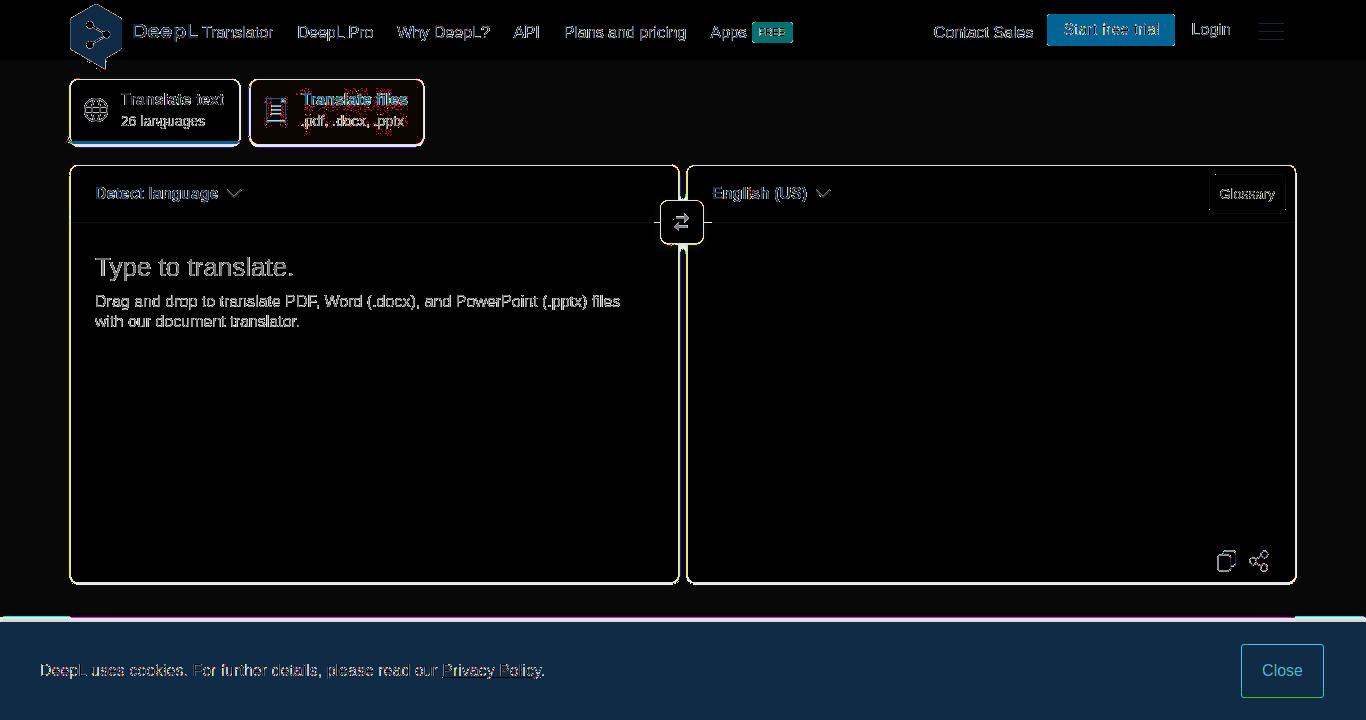Open the Why DeepL? menu
Viewport: 1366px width, 720px height.
[x=443, y=32]
